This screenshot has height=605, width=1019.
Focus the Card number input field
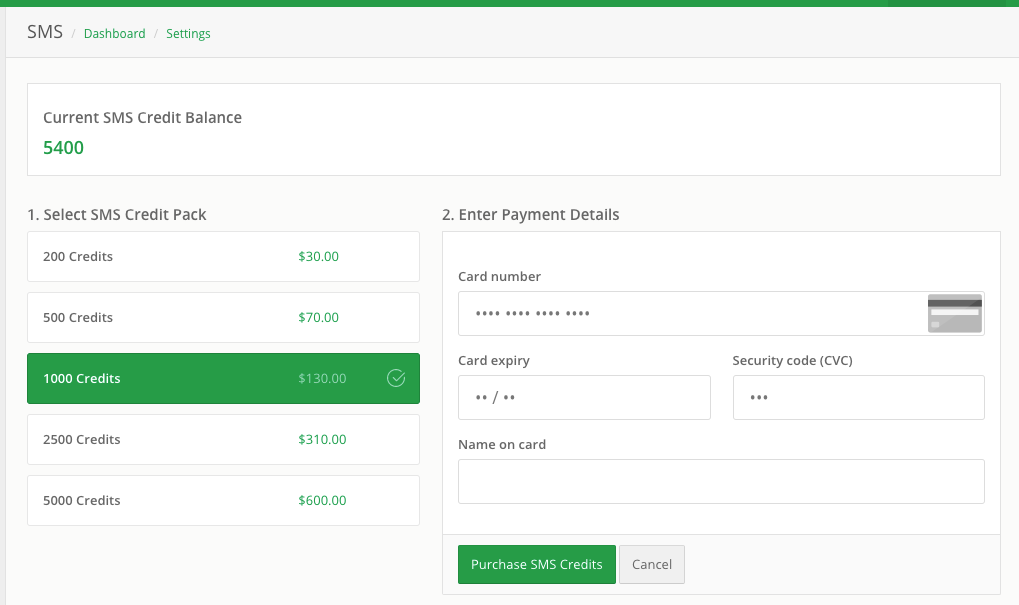pos(721,314)
